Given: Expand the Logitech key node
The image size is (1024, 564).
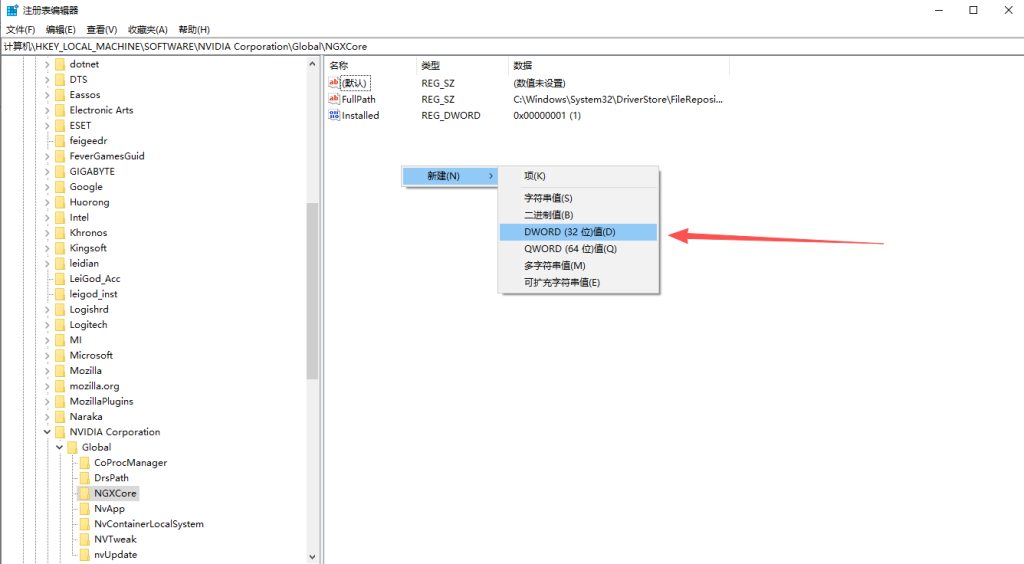Looking at the screenshot, I should click(46, 325).
